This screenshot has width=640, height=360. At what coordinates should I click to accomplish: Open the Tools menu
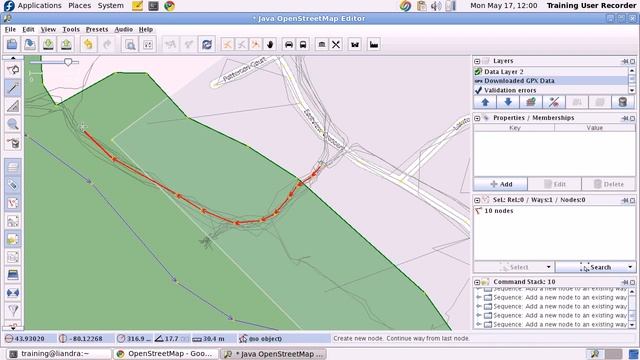click(71, 29)
